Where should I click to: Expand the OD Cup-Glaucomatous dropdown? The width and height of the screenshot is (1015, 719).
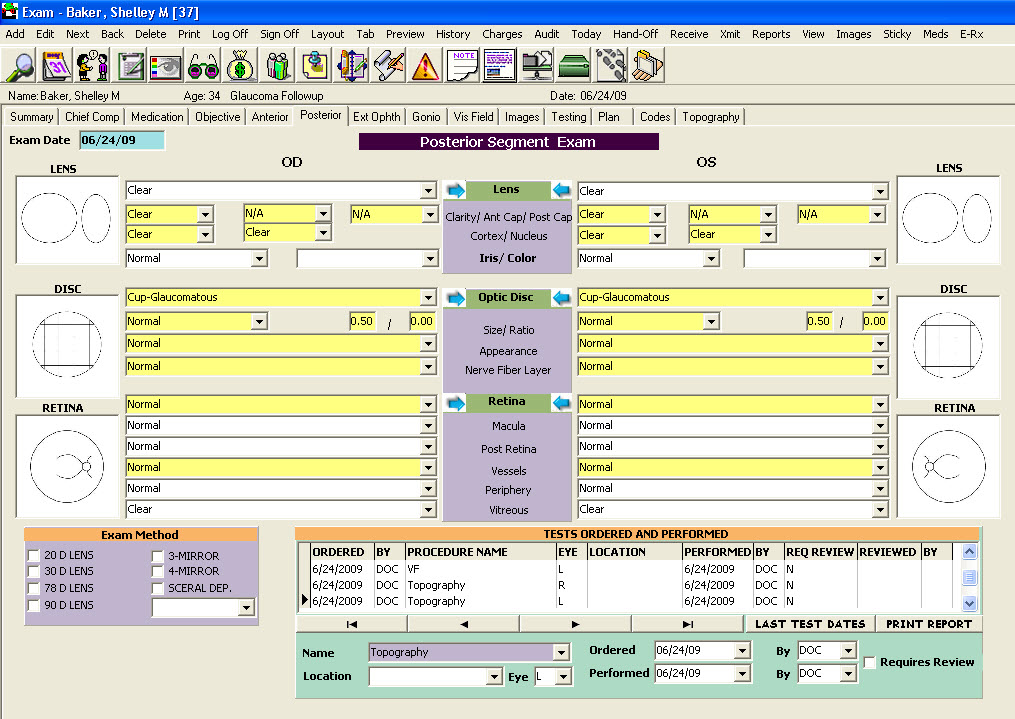(428, 298)
